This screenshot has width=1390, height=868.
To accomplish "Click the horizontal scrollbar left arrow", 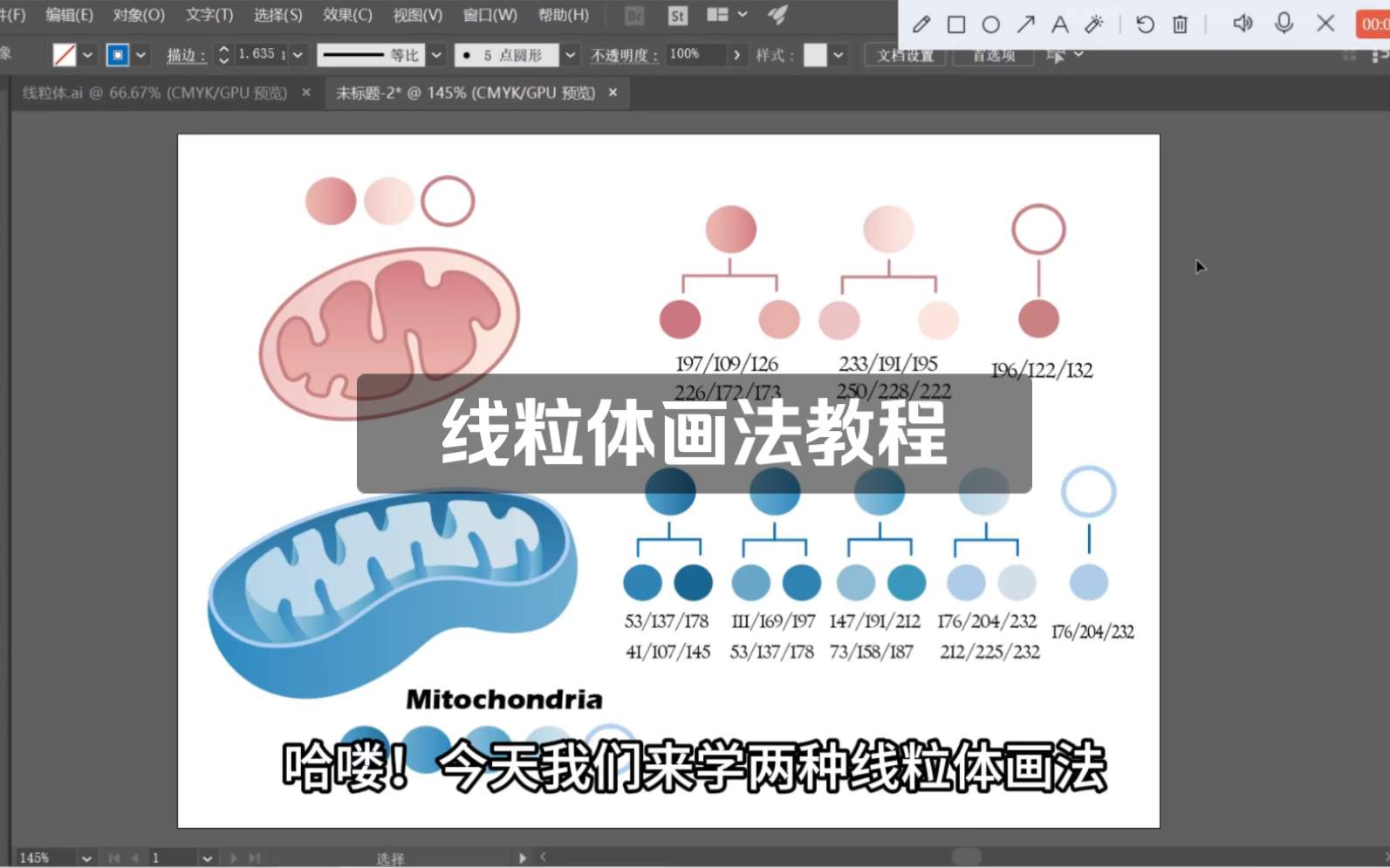I will point(543,858).
